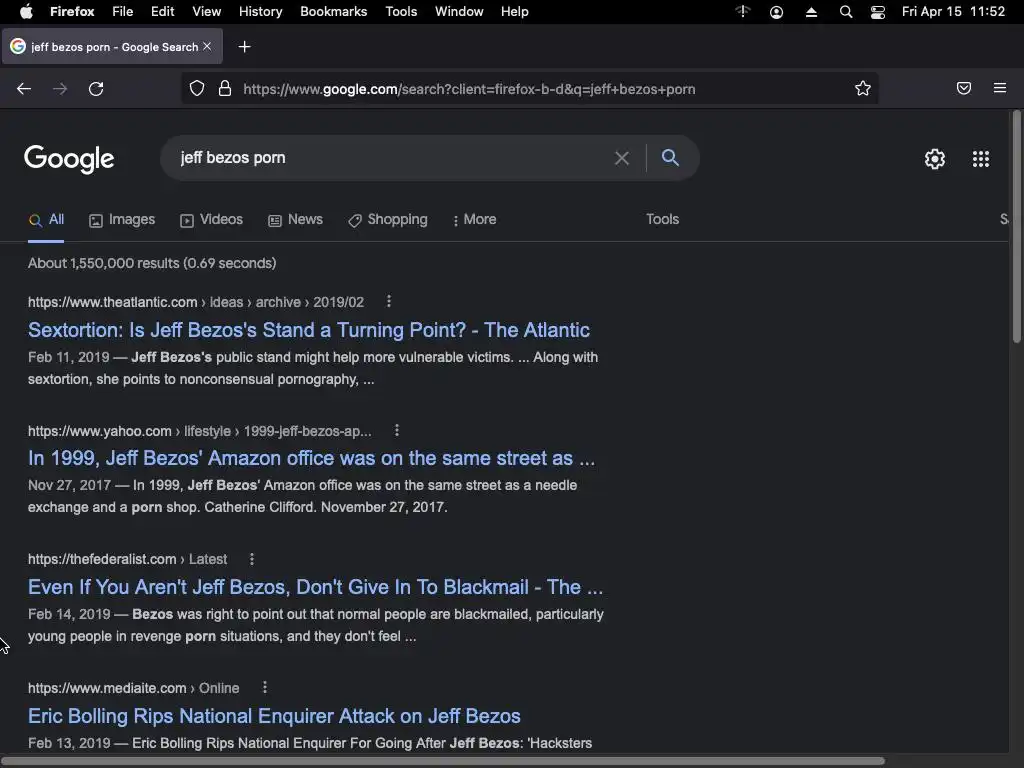Open the More search filters dropdown
The height and width of the screenshot is (768, 1024).
(x=474, y=219)
